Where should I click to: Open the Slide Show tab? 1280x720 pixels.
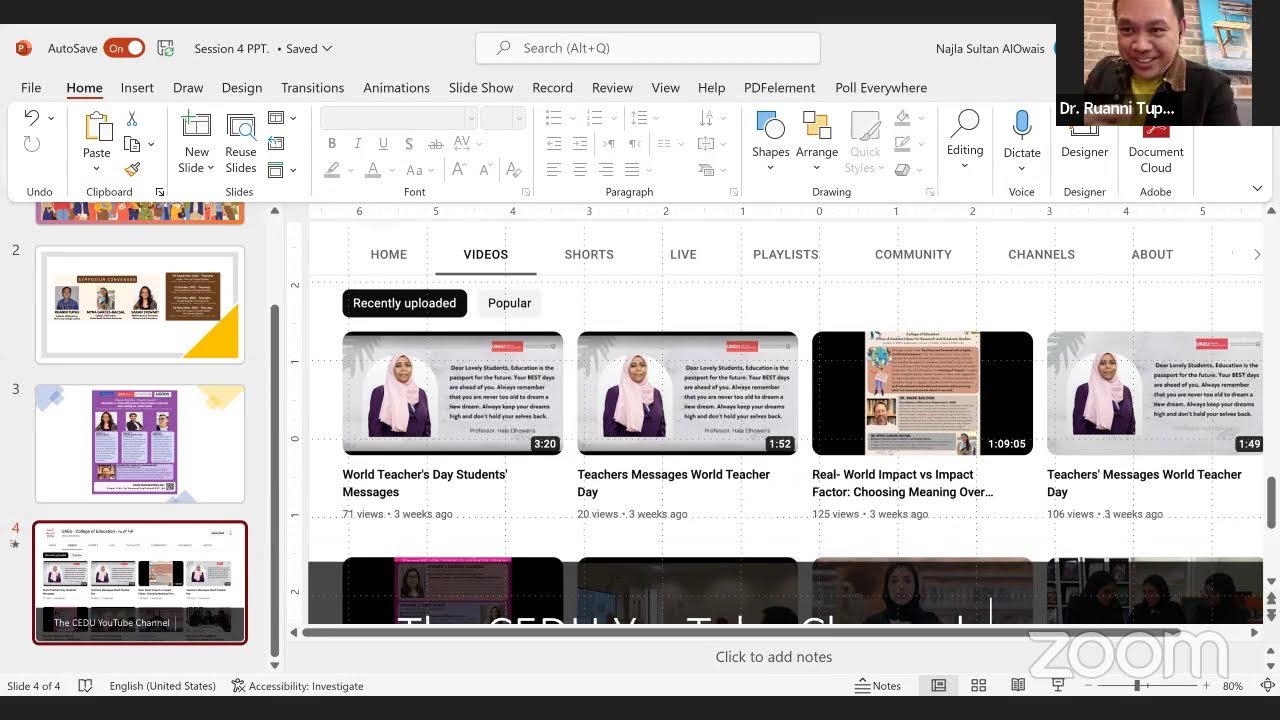[481, 88]
